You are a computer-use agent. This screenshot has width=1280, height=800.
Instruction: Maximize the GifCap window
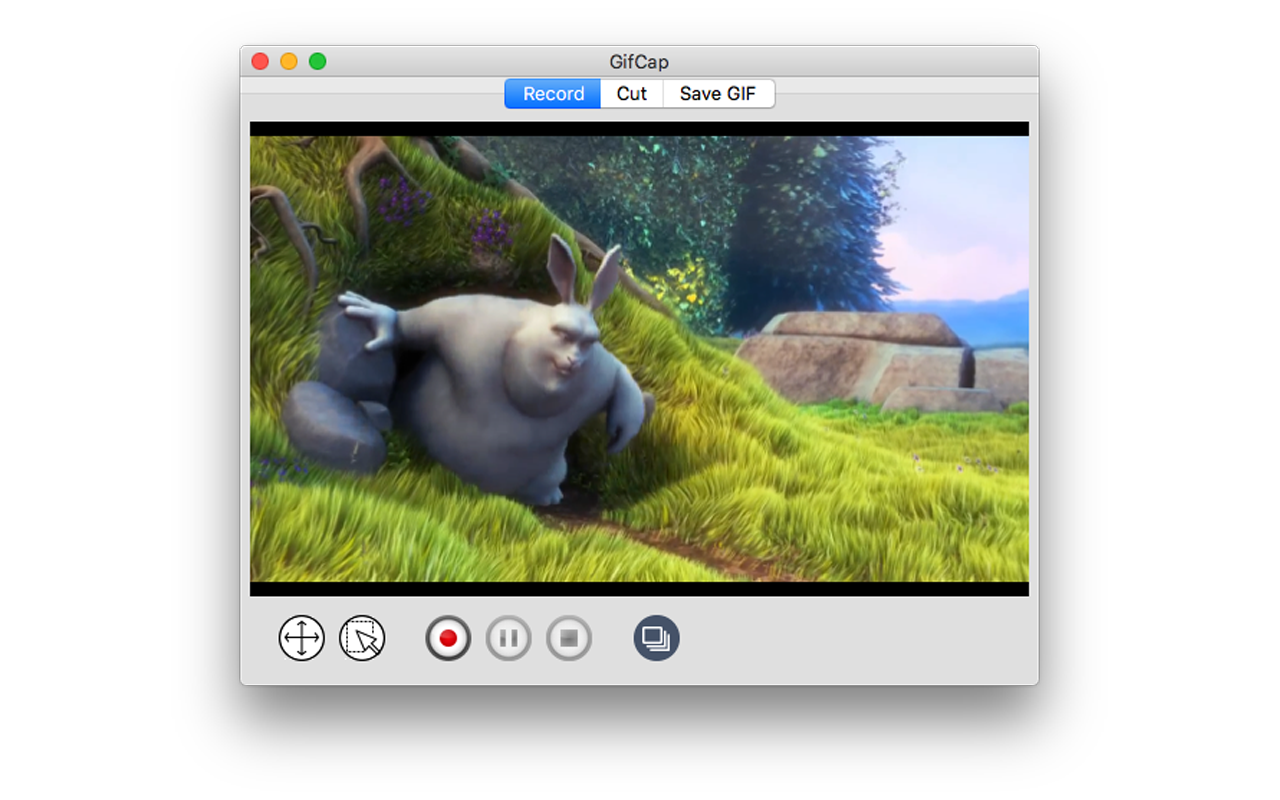tap(318, 61)
